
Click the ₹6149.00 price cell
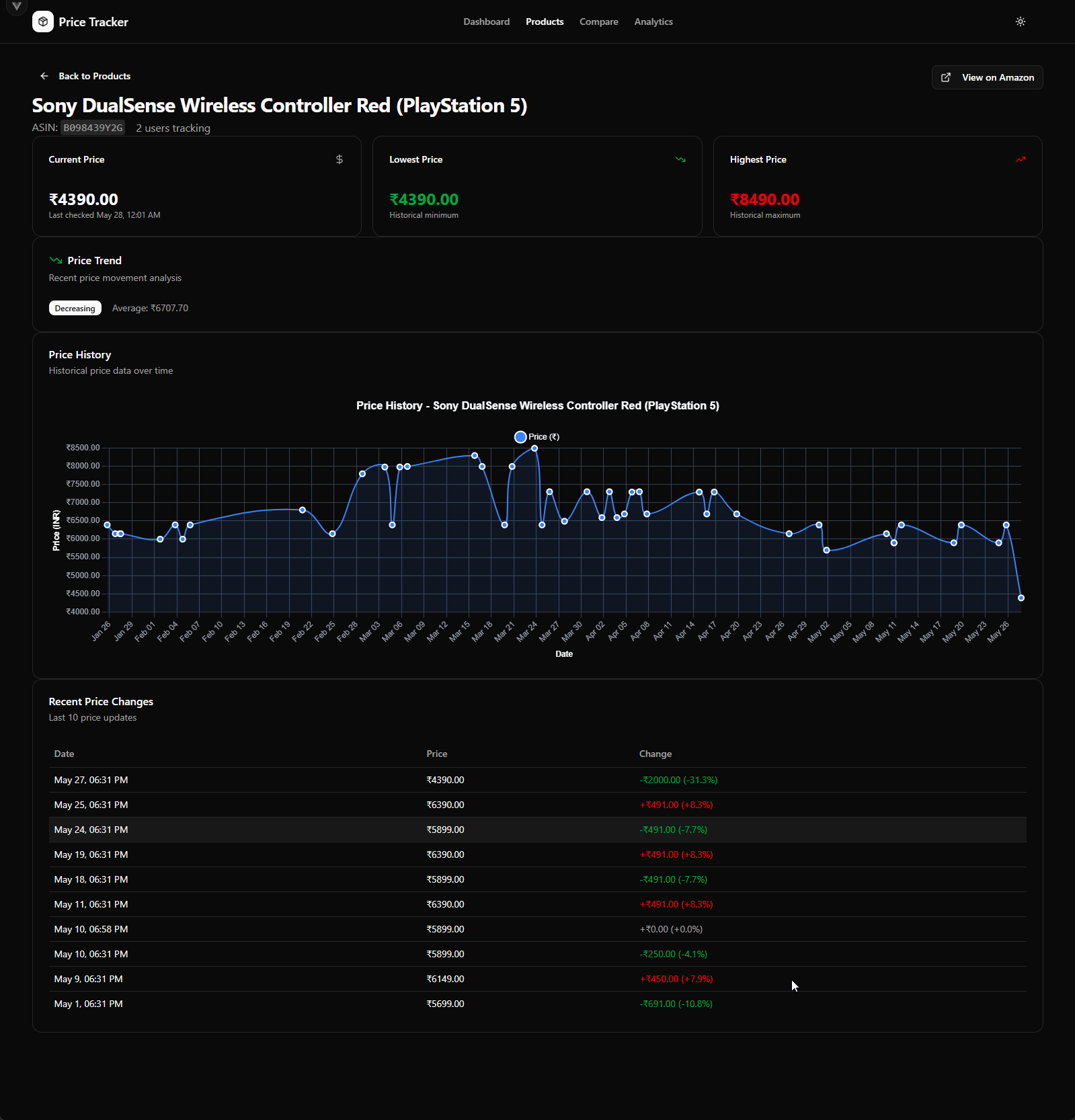click(445, 979)
